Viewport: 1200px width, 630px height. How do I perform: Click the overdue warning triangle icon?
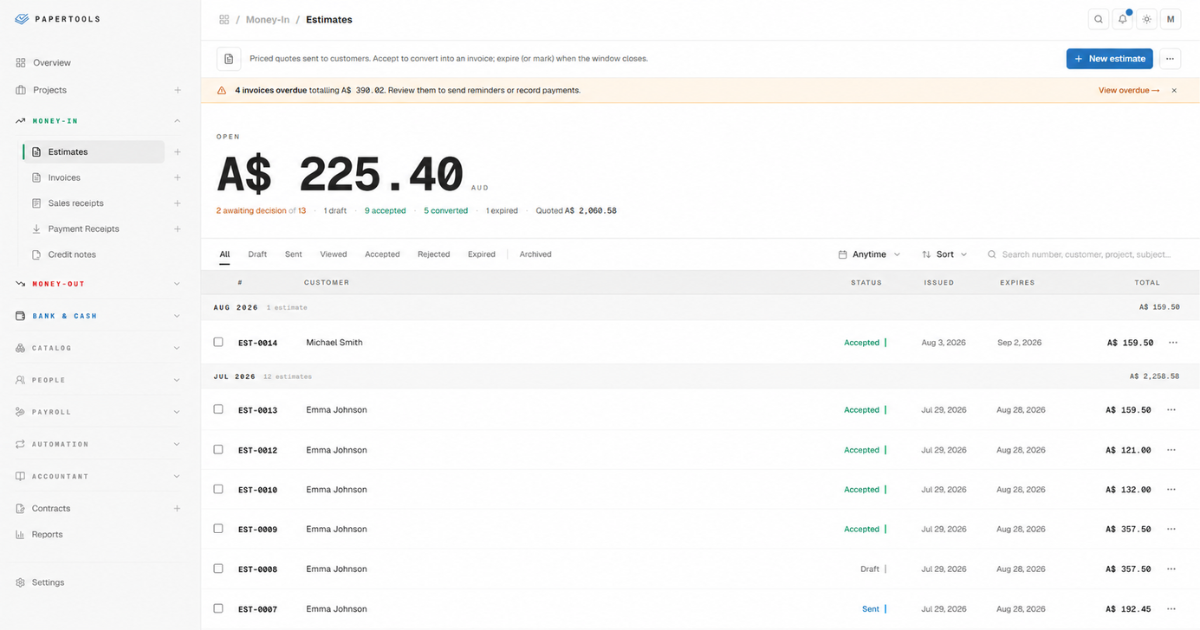[222, 90]
